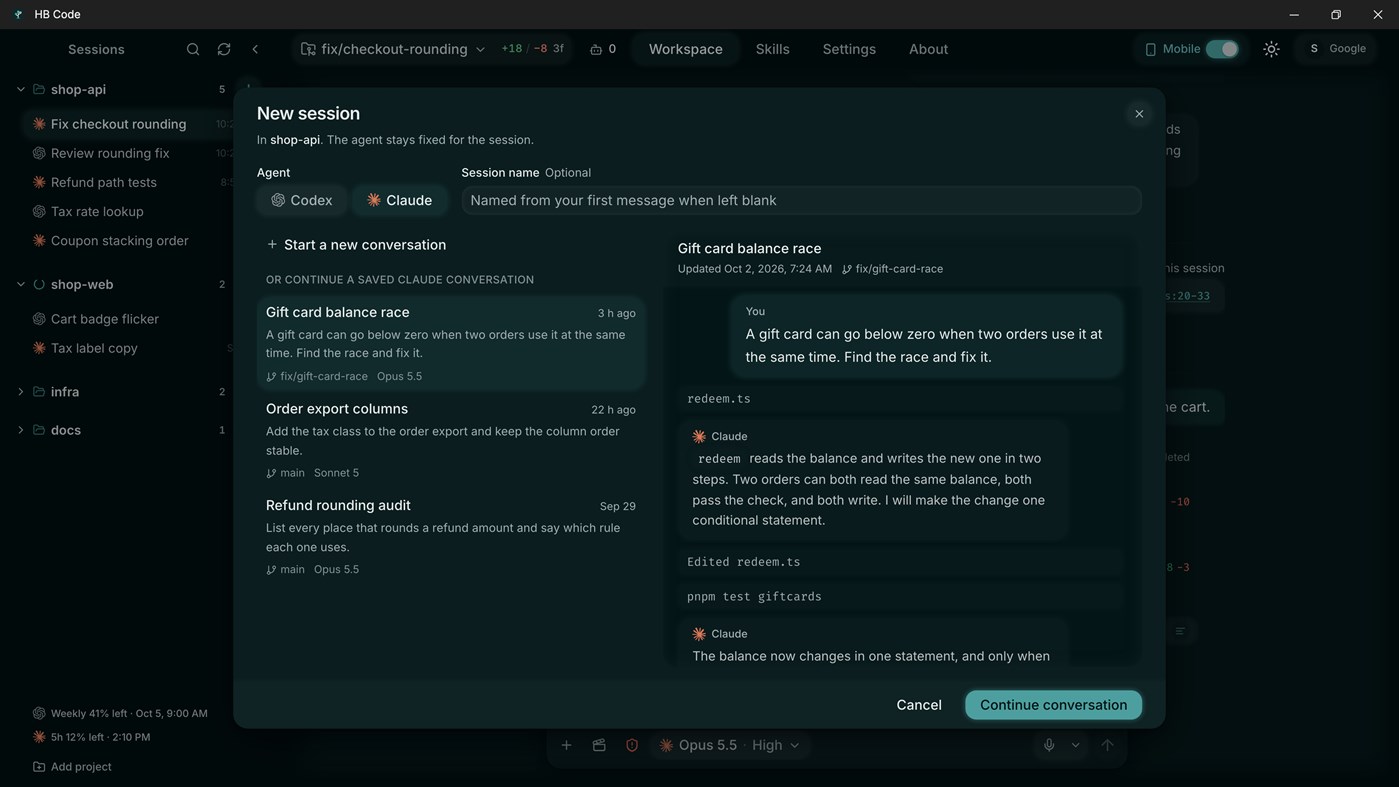
Task: Click the +18 / -8 3f diff summary
Action: pyautogui.click(x=532, y=49)
